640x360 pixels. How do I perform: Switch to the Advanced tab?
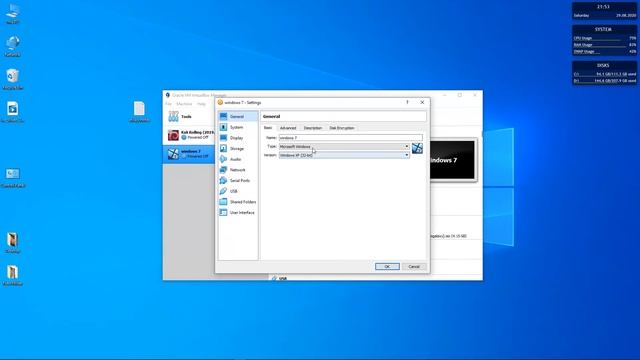tap(288, 128)
